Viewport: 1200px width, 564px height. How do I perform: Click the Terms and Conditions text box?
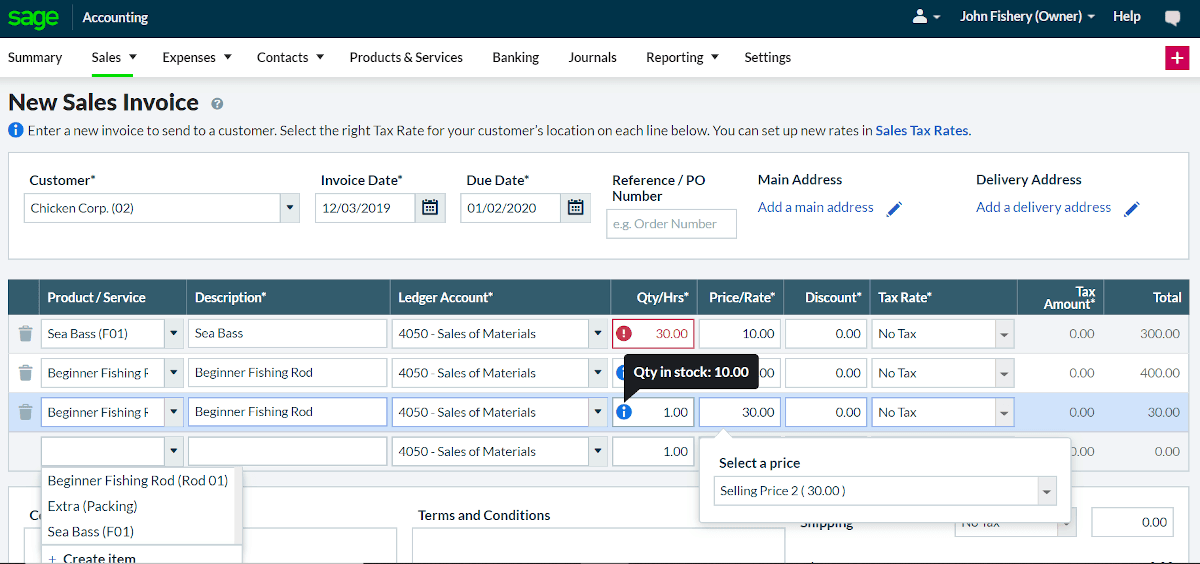click(598, 546)
